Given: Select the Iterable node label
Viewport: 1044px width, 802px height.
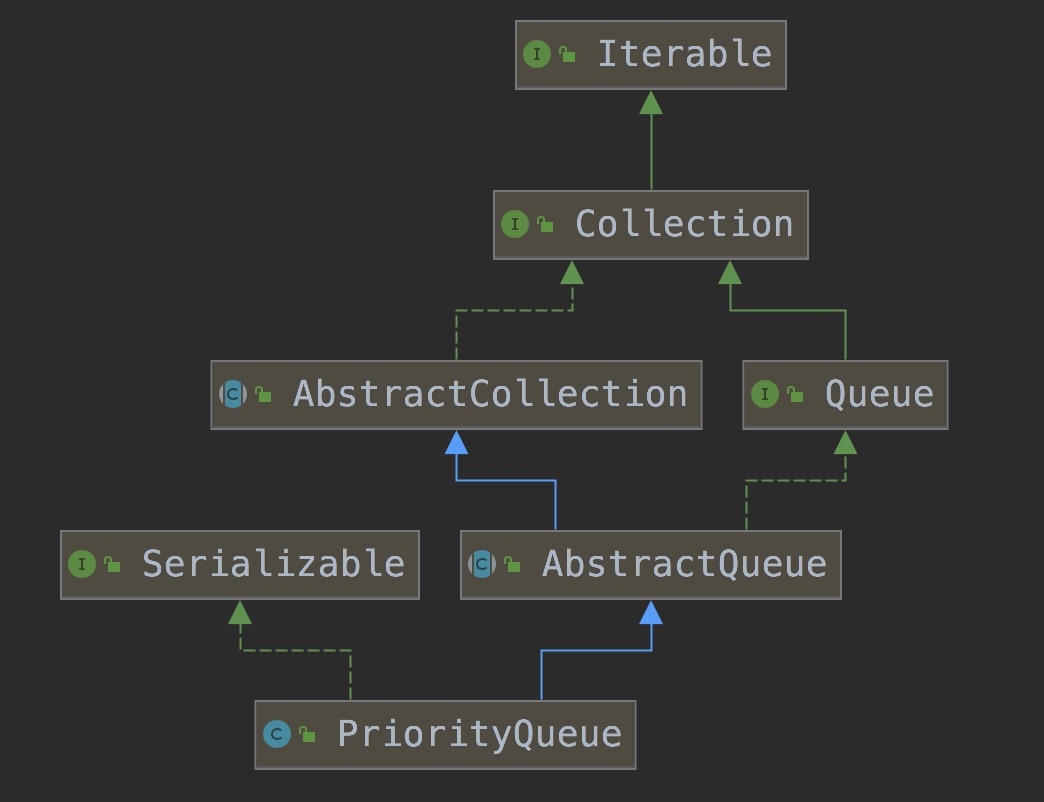Looking at the screenshot, I should pos(684,54).
